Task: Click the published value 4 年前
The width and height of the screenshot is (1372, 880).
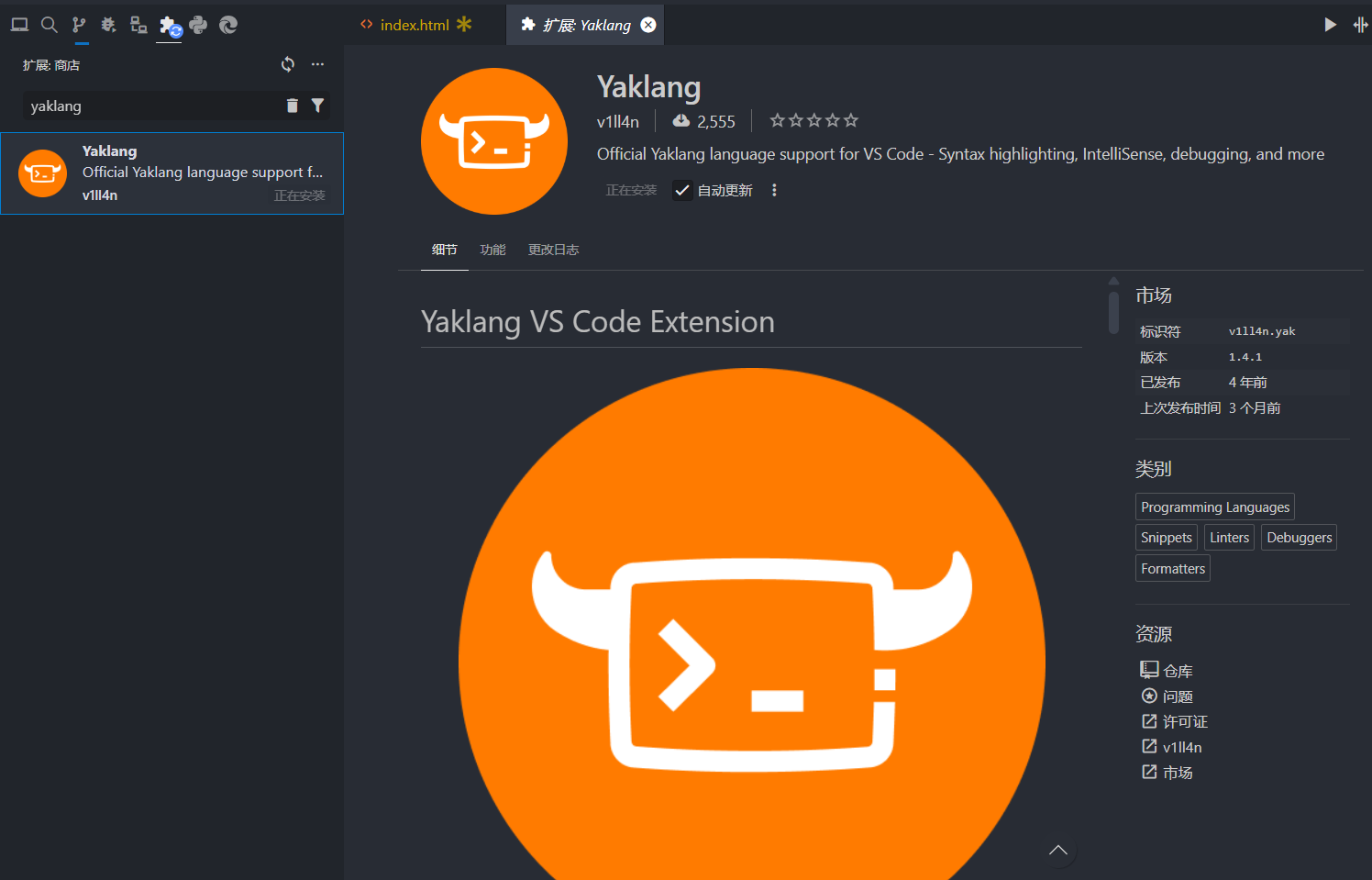Action: pyautogui.click(x=1247, y=382)
